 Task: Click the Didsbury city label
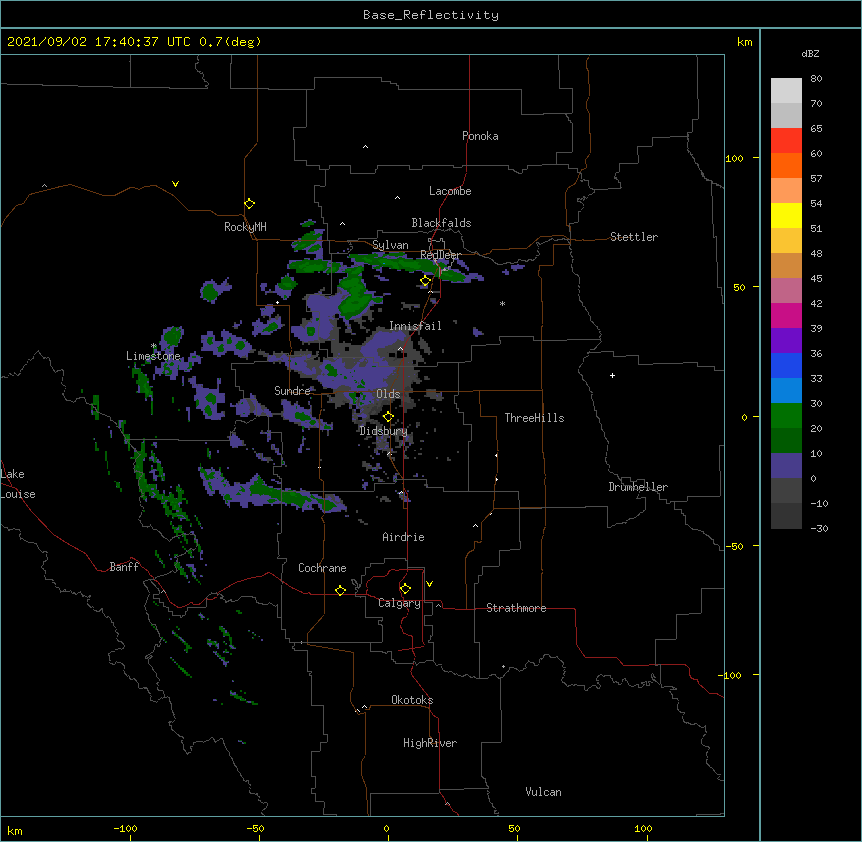384,431
